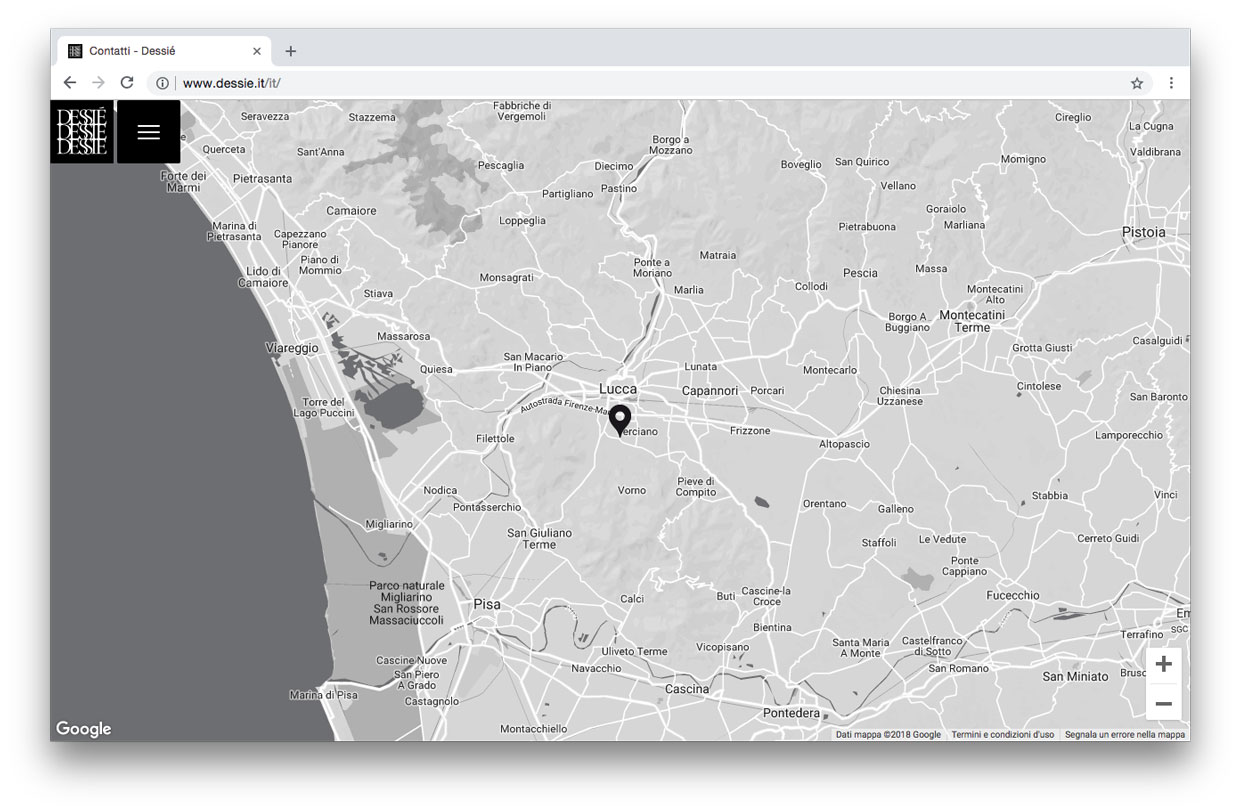Click the Porcari map label
Image resolution: width=1240 pixels, height=812 pixels.
pyautogui.click(x=767, y=391)
